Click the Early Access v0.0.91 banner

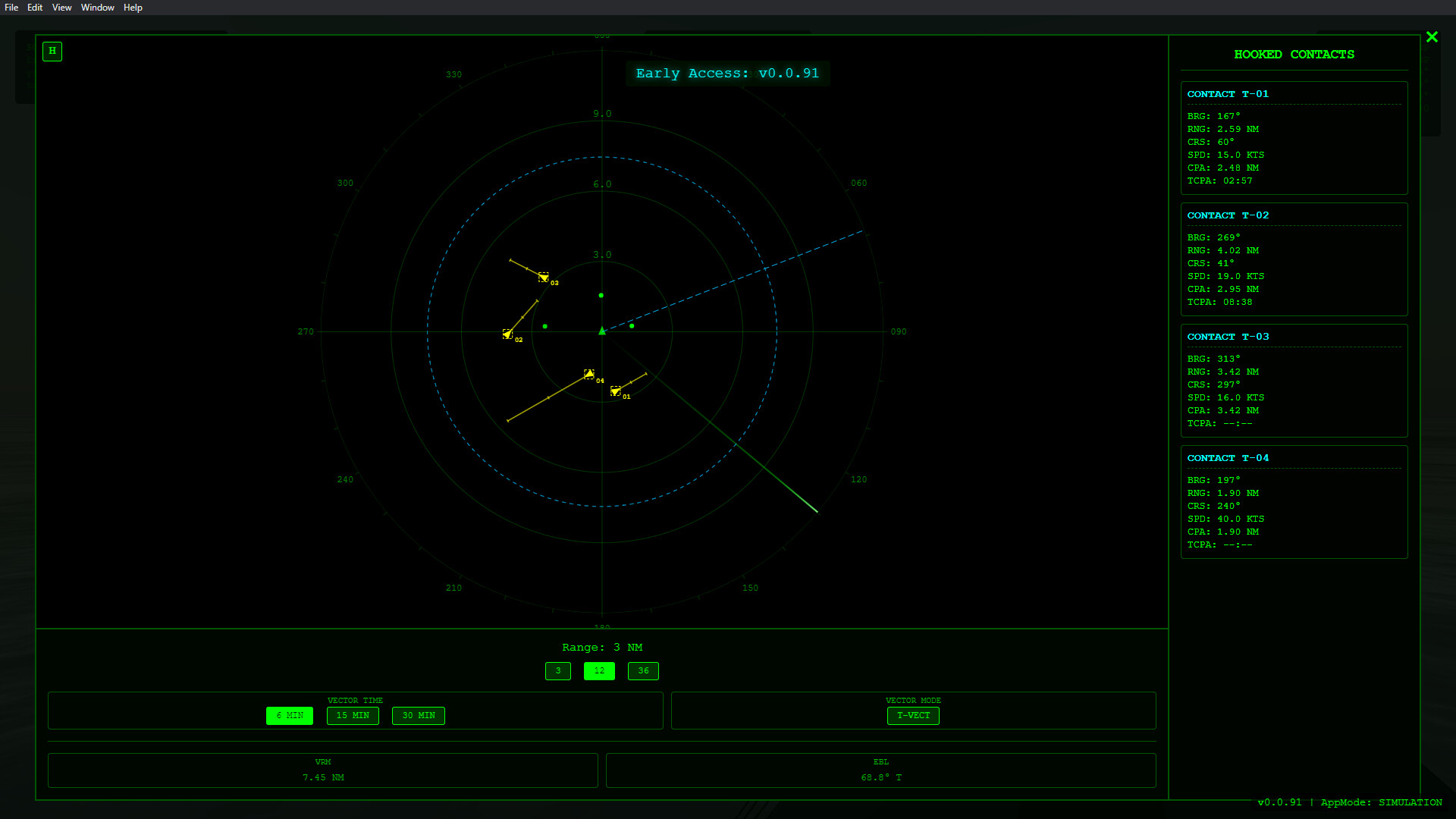tap(726, 74)
